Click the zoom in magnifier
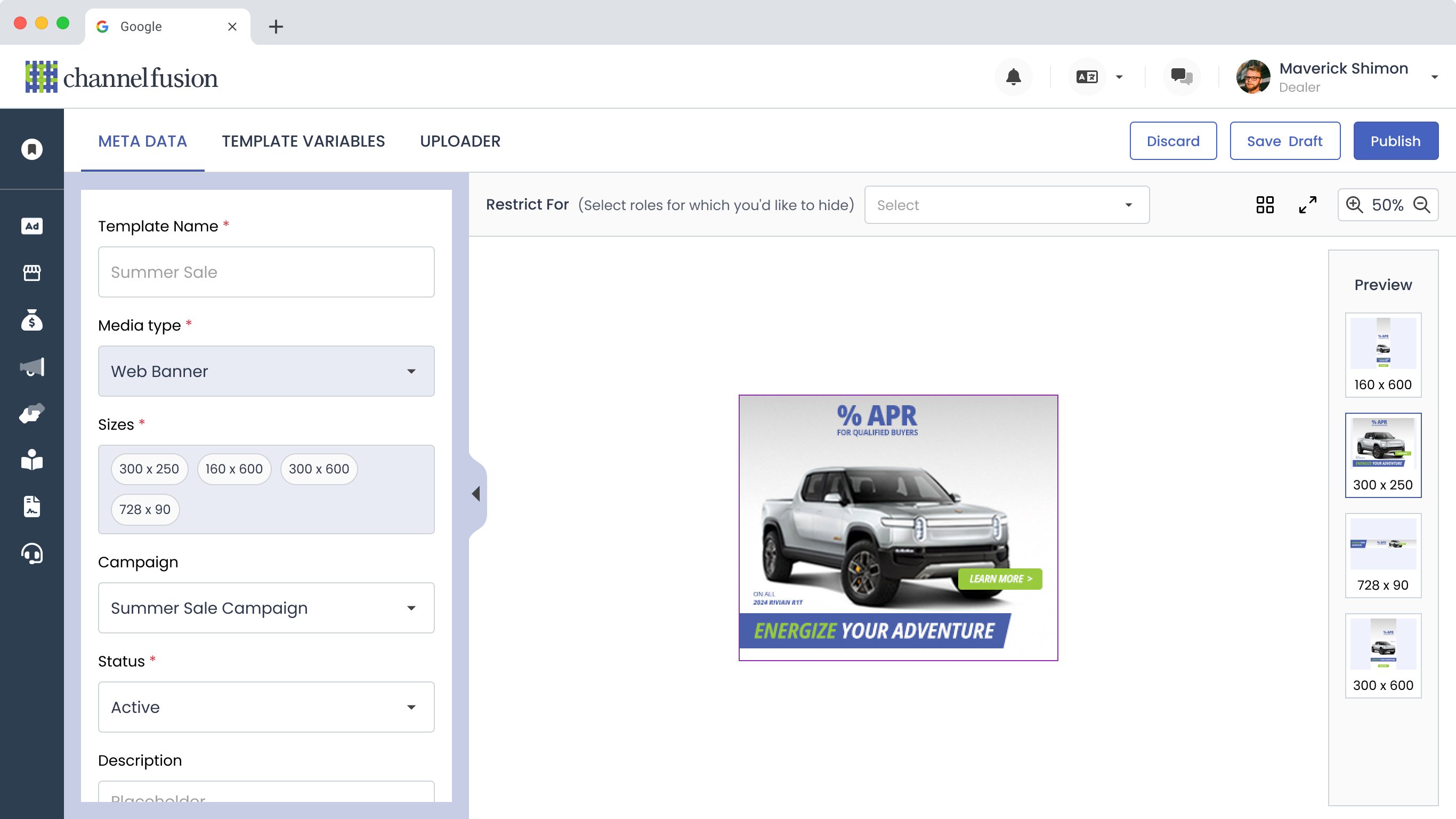The image size is (1456, 819). pos(1354,205)
